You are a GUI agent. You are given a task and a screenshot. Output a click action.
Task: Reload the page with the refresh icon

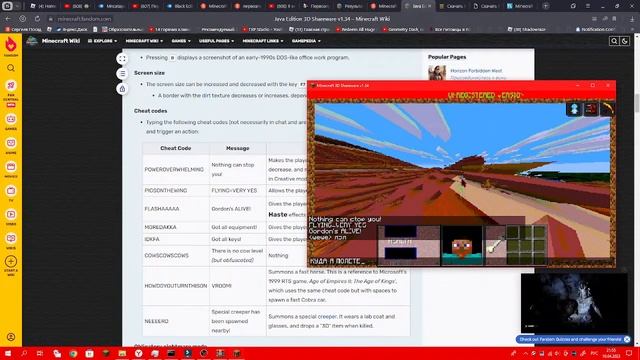37,19
